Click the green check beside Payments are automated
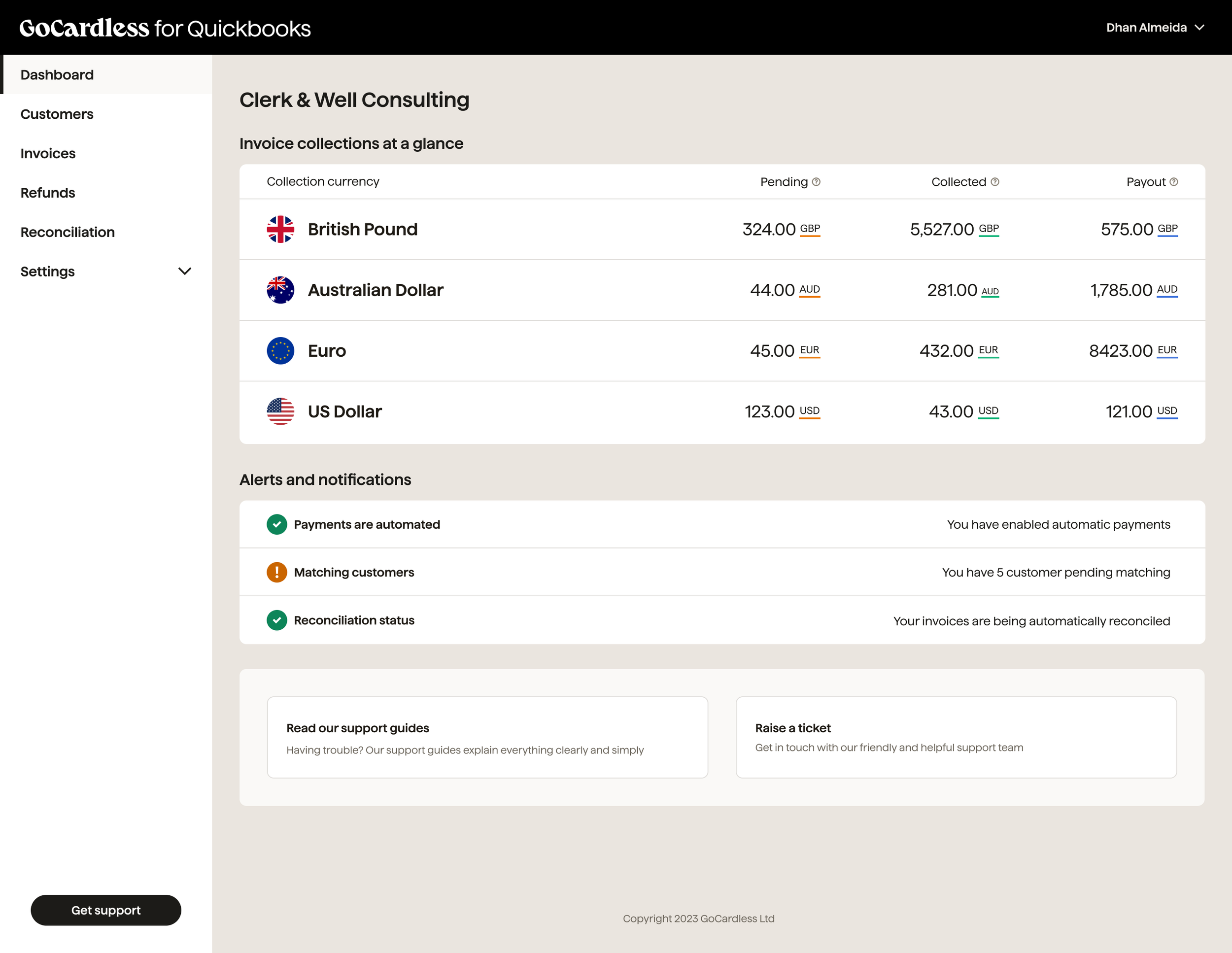Screen dimensions: 1232x953 click(276, 524)
